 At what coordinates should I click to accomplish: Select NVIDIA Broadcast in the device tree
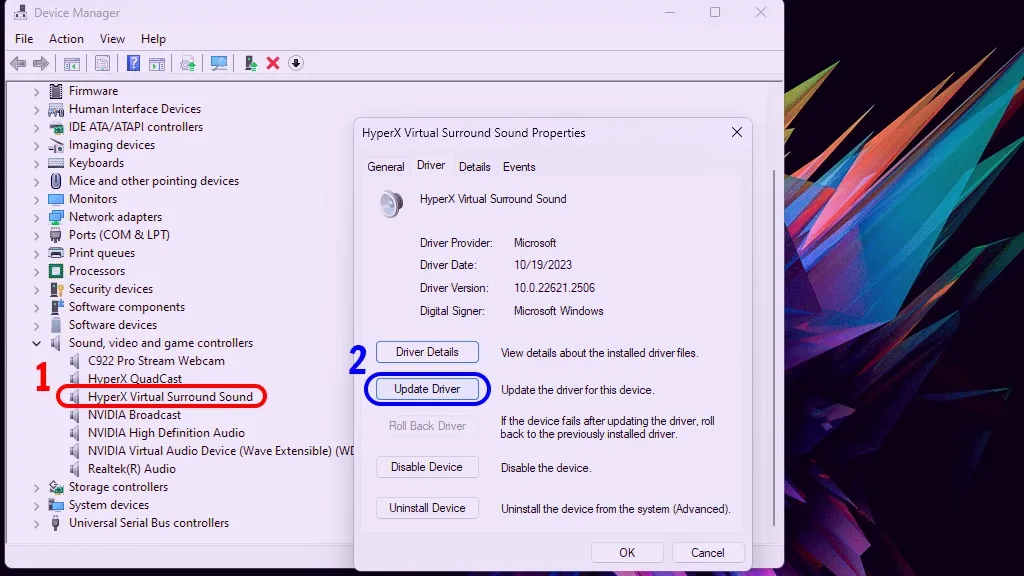tap(135, 415)
